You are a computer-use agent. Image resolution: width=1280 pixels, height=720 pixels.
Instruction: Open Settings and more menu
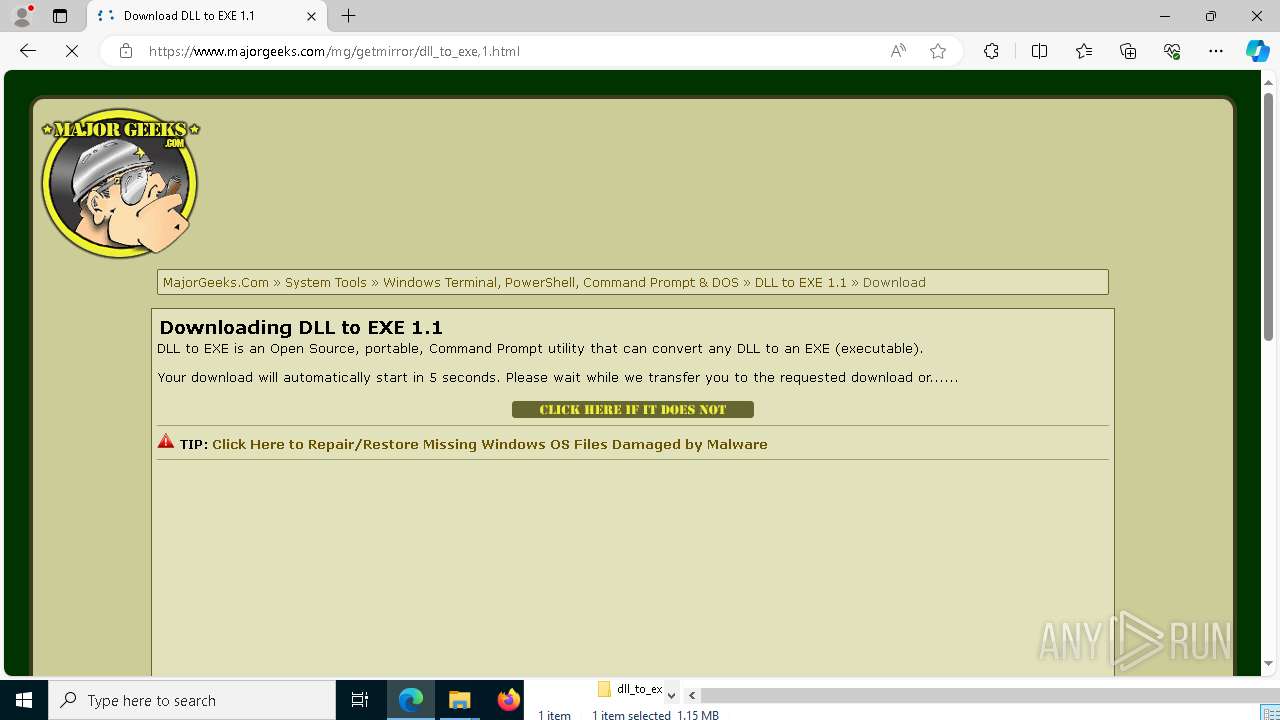tap(1216, 51)
